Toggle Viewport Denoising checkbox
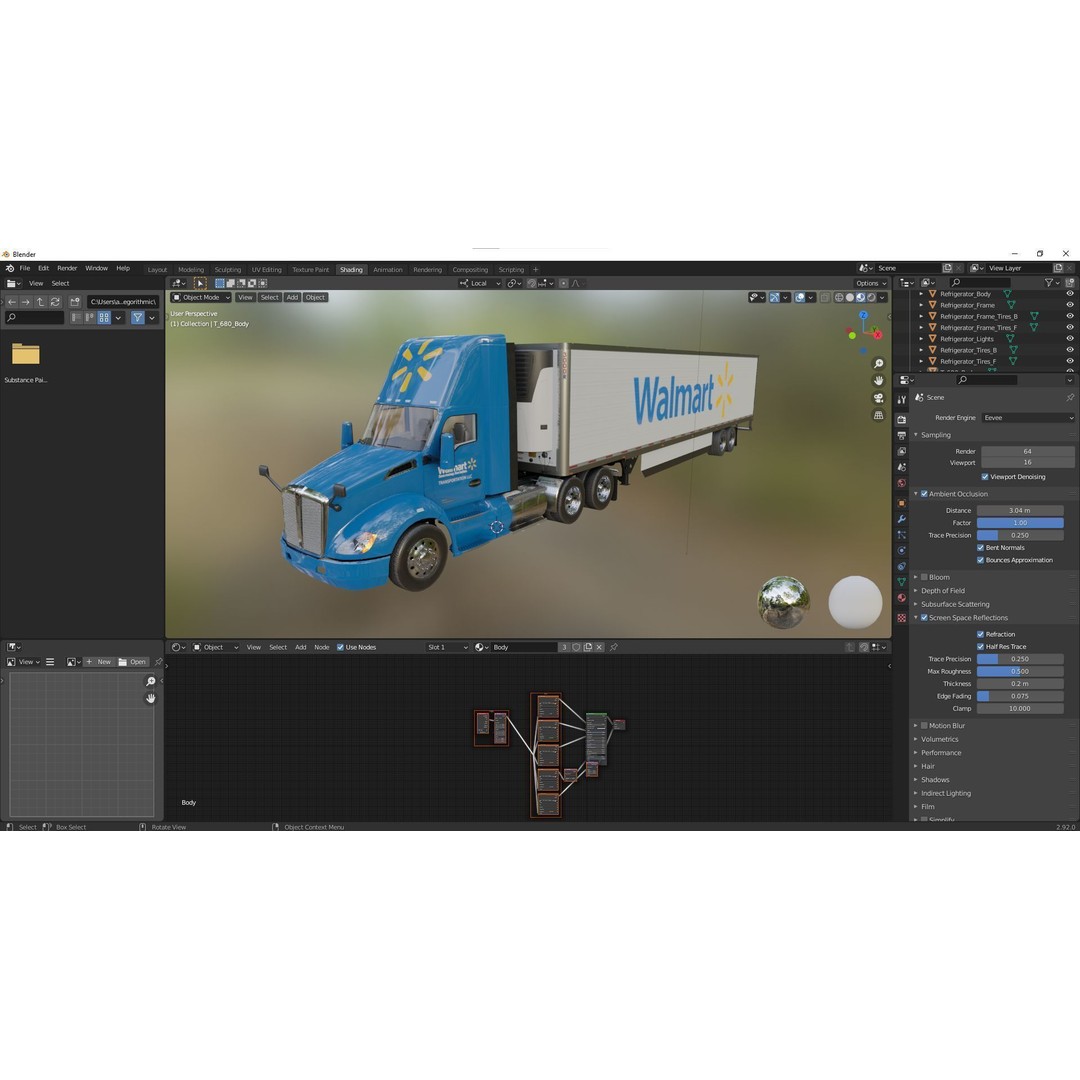1080x1080 pixels. (x=985, y=477)
